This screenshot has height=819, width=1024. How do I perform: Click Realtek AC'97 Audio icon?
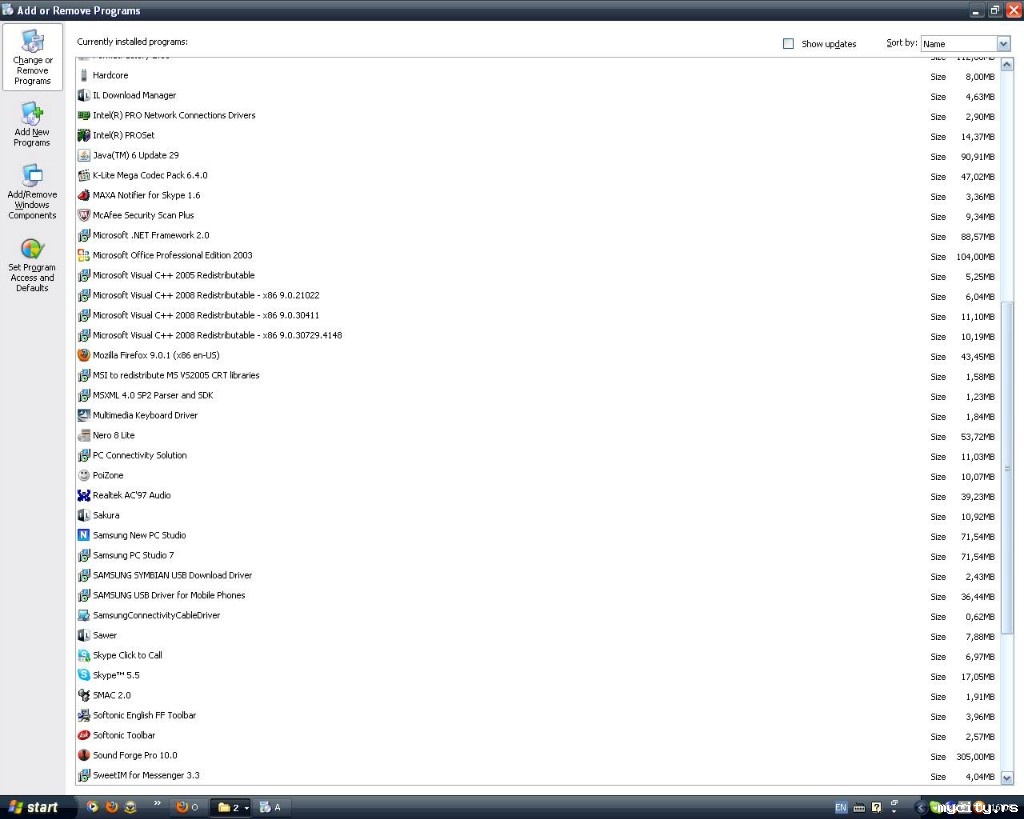(84, 496)
